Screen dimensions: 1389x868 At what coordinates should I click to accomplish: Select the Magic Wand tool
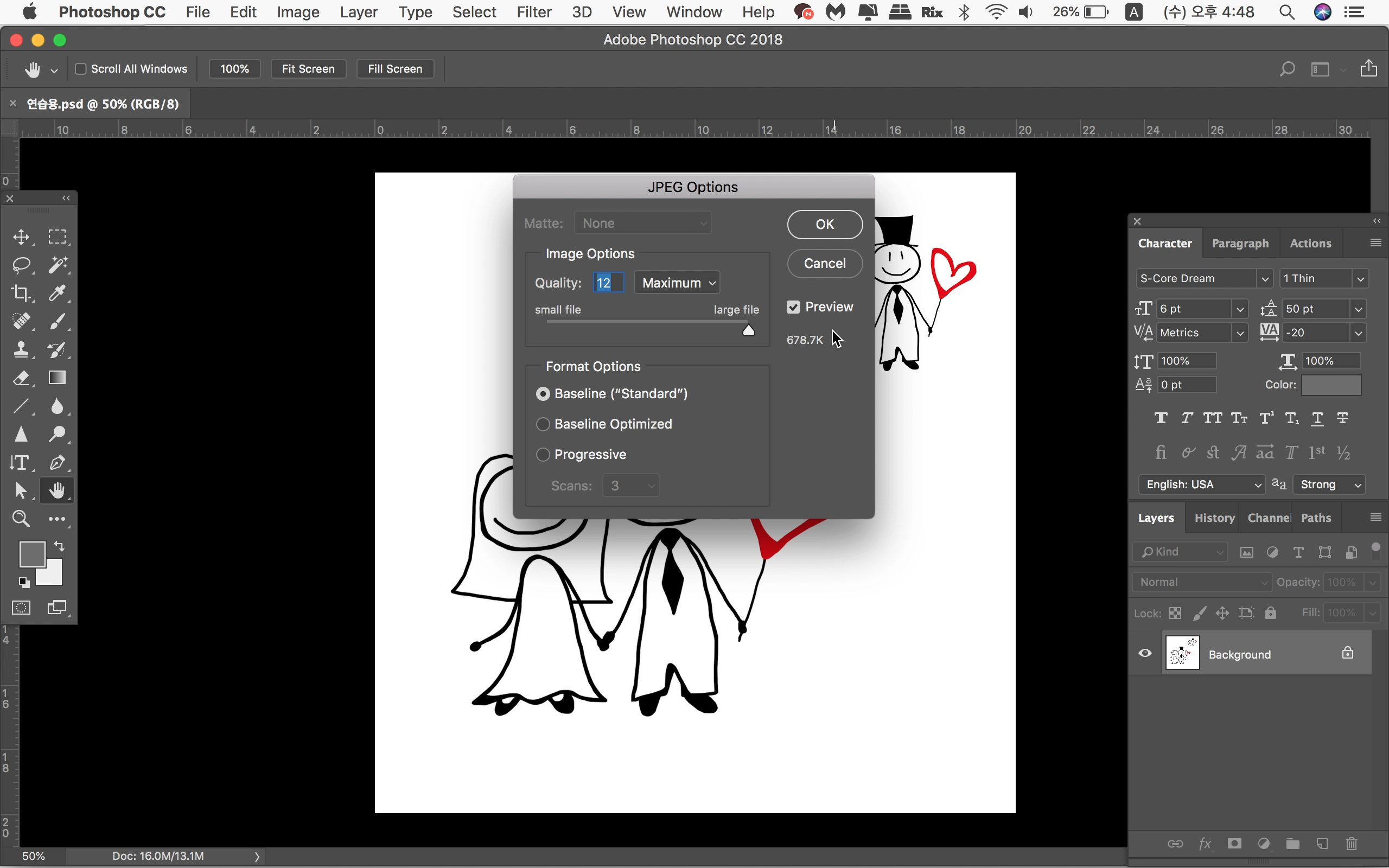(x=58, y=265)
